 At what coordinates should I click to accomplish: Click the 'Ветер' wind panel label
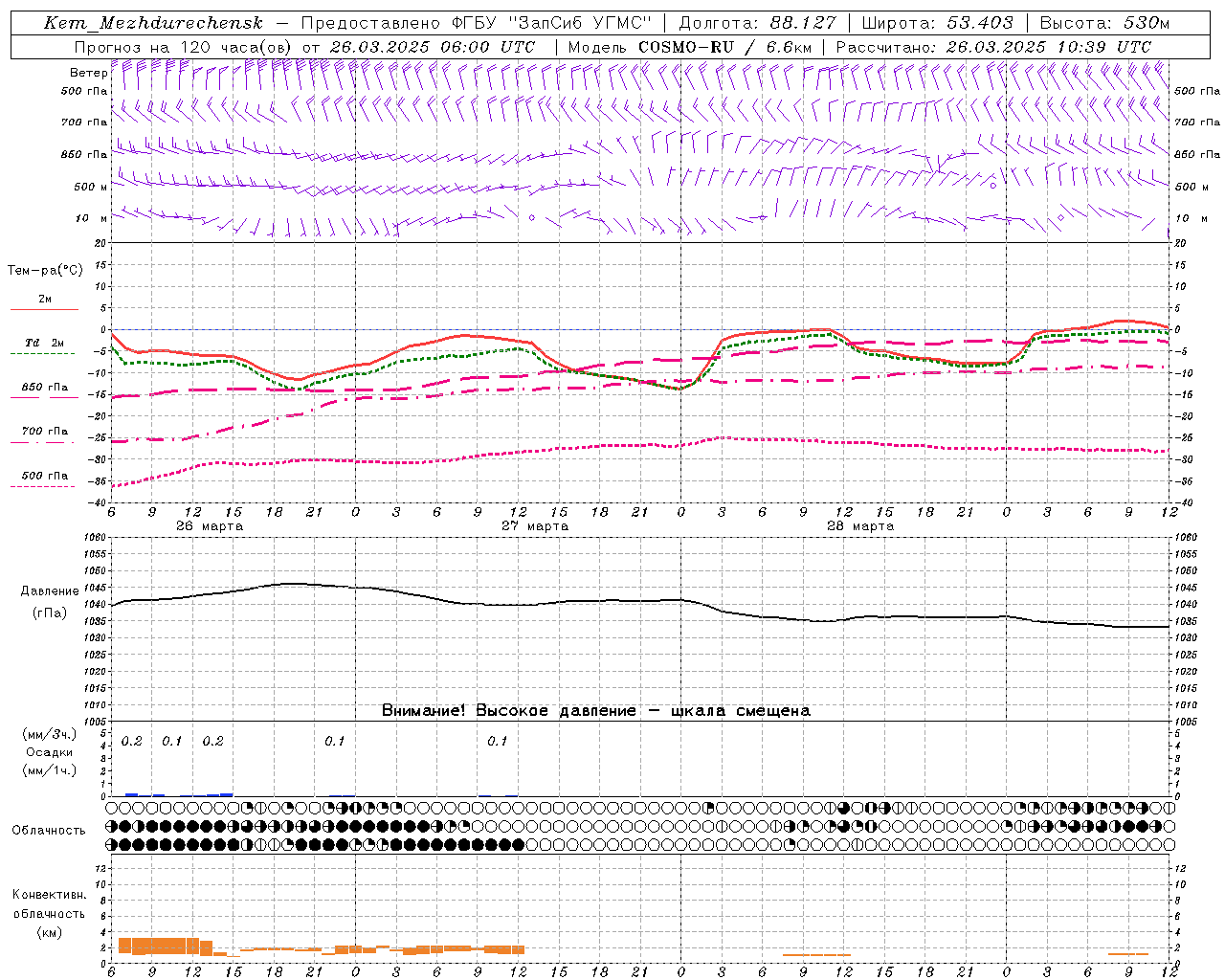click(89, 73)
